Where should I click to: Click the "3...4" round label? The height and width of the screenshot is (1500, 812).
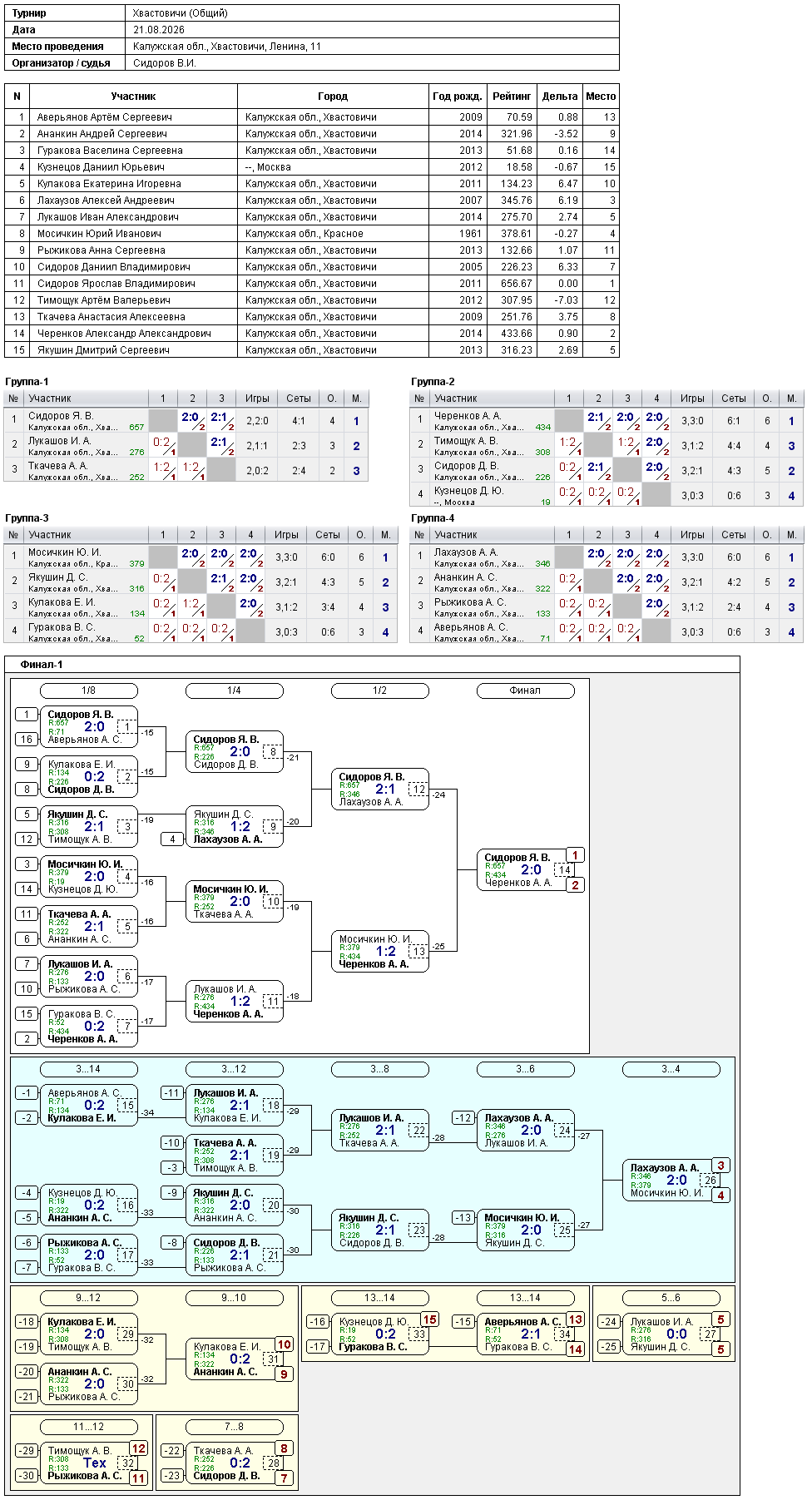tap(671, 1069)
